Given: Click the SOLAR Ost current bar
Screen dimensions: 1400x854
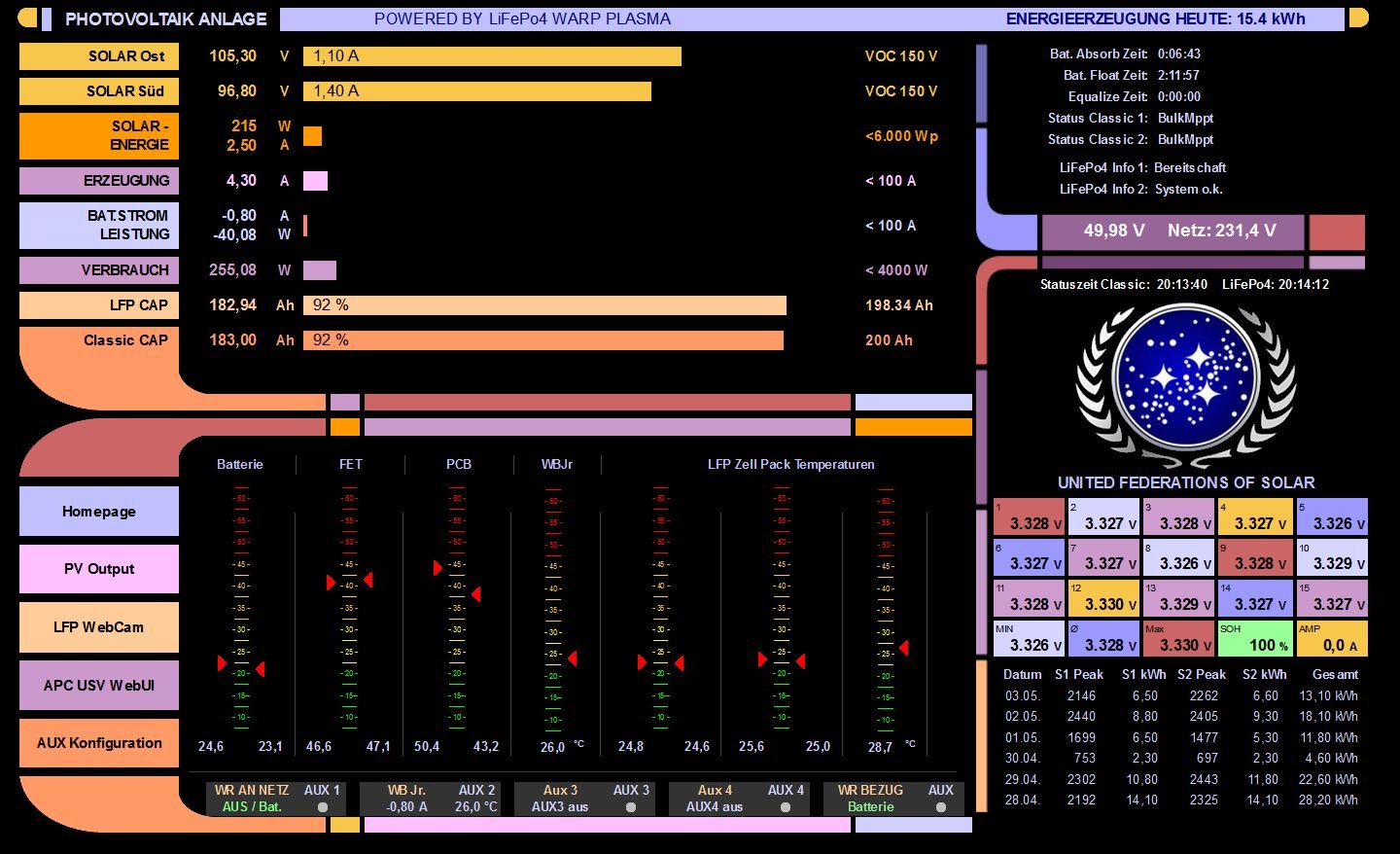Looking at the screenshot, I should tap(492, 56).
